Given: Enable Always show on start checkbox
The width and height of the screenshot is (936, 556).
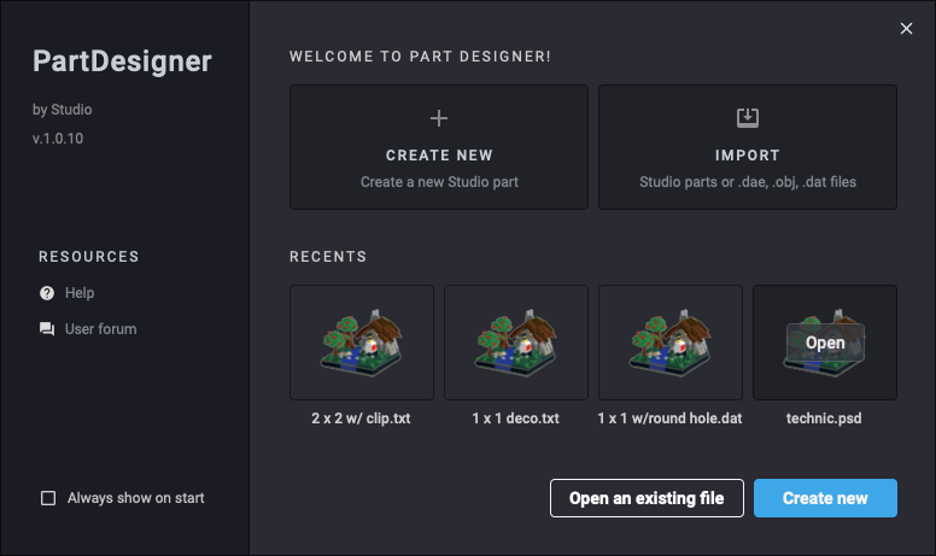Looking at the screenshot, I should point(48,498).
